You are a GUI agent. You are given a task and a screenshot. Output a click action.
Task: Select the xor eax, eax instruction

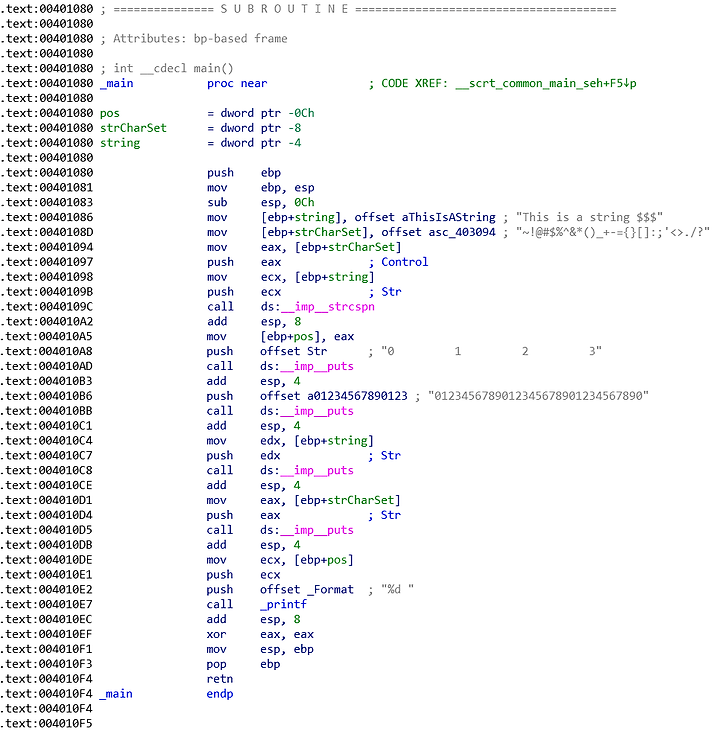[260, 635]
